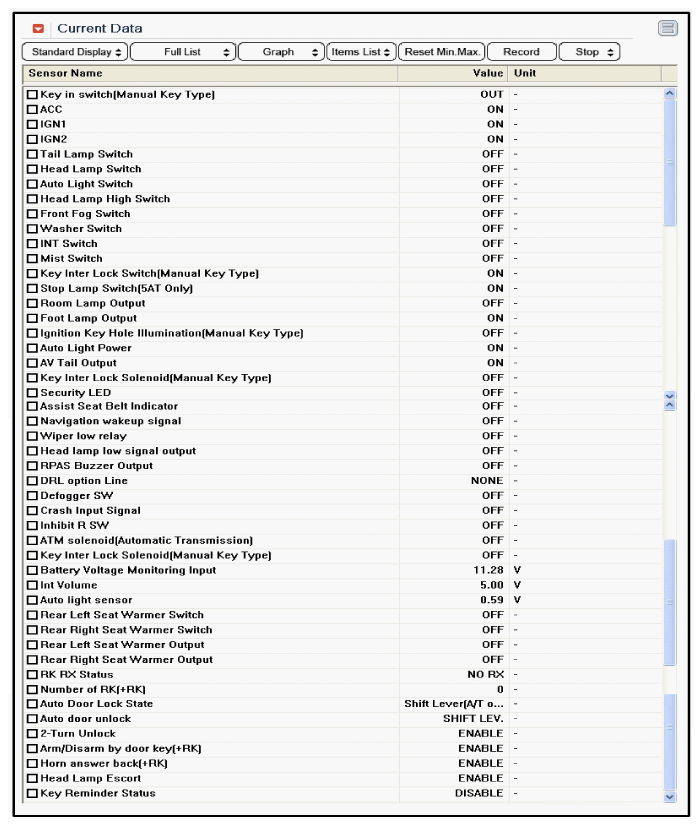Check the Head Lamp Switch checkbox
This screenshot has height=828, width=700.
coord(32,169)
